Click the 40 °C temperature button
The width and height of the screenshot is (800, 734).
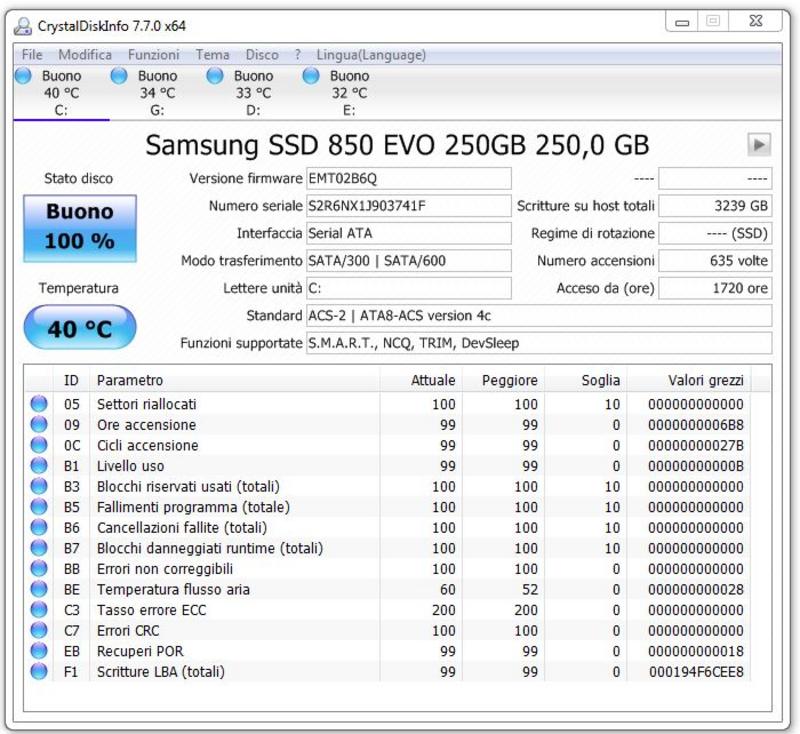point(80,327)
